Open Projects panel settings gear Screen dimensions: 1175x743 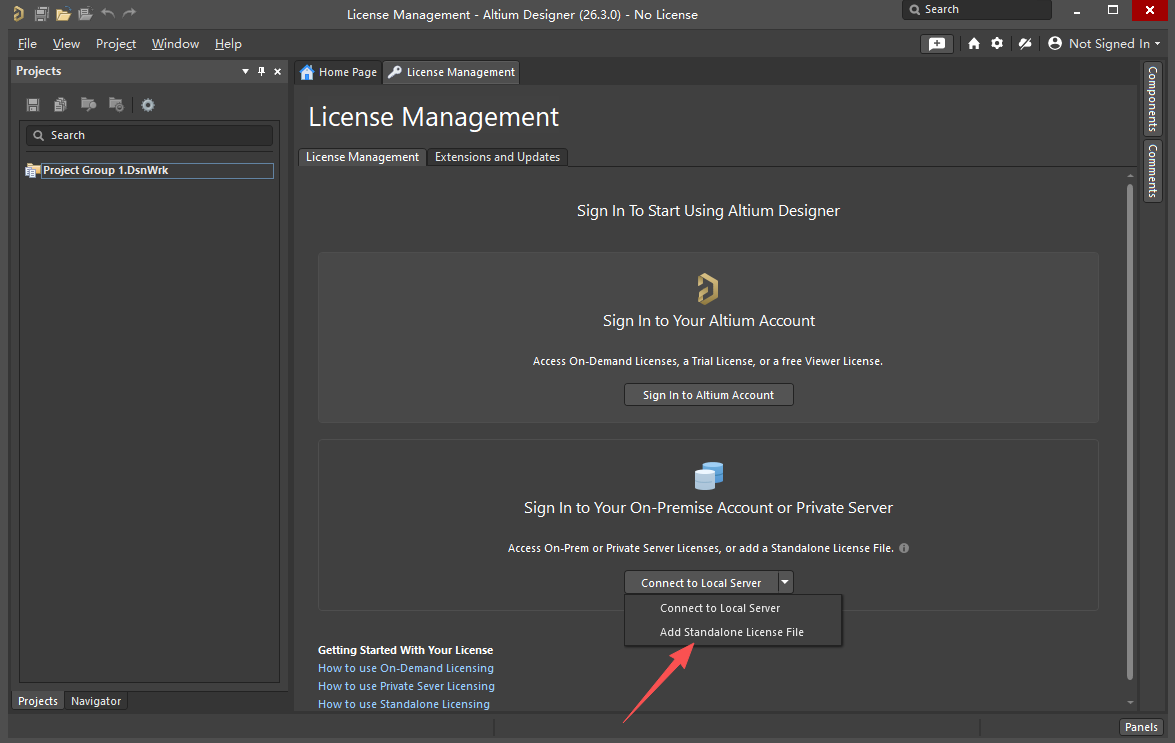coord(148,105)
